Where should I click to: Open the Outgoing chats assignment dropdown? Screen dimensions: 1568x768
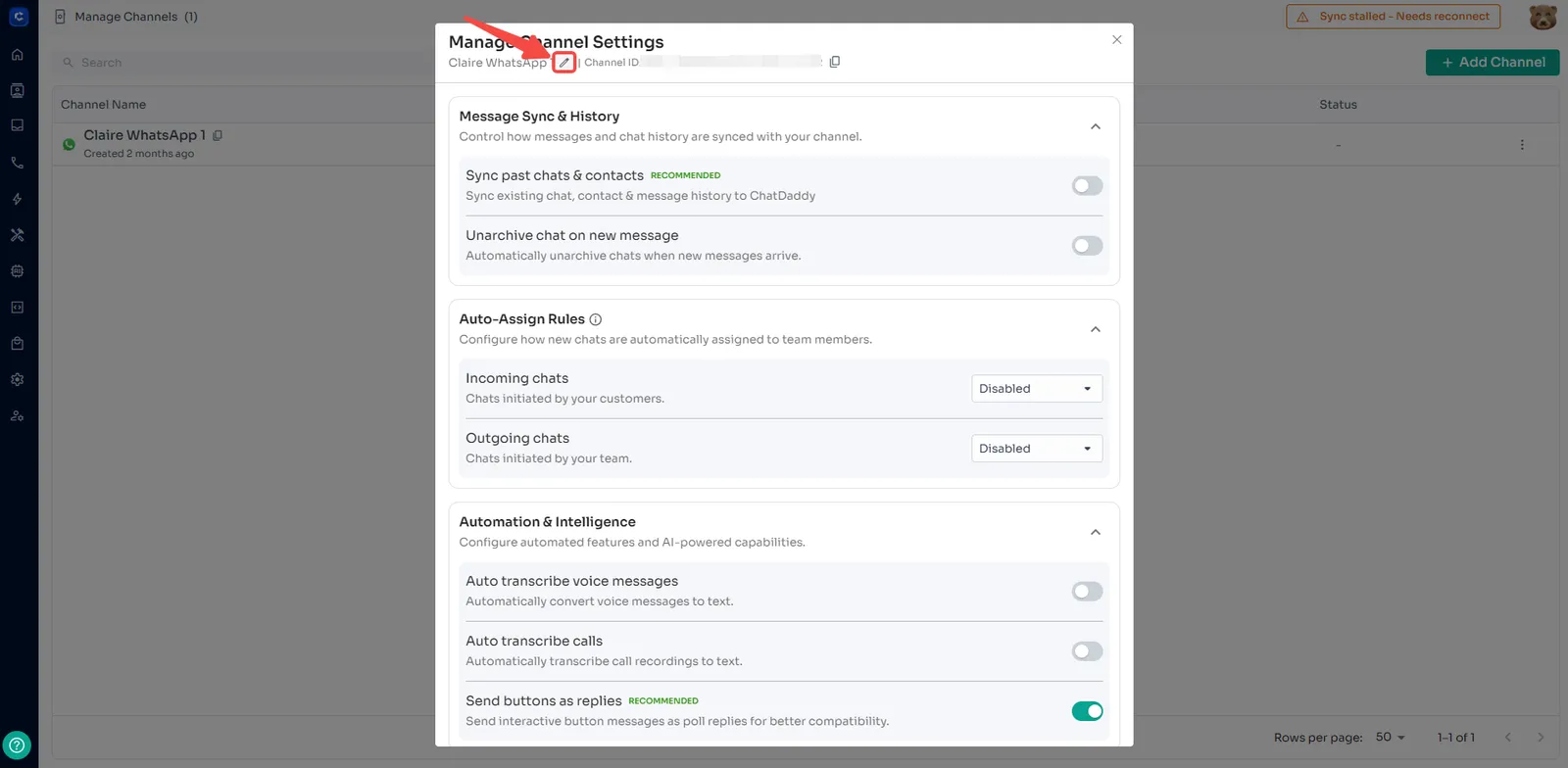(1036, 449)
